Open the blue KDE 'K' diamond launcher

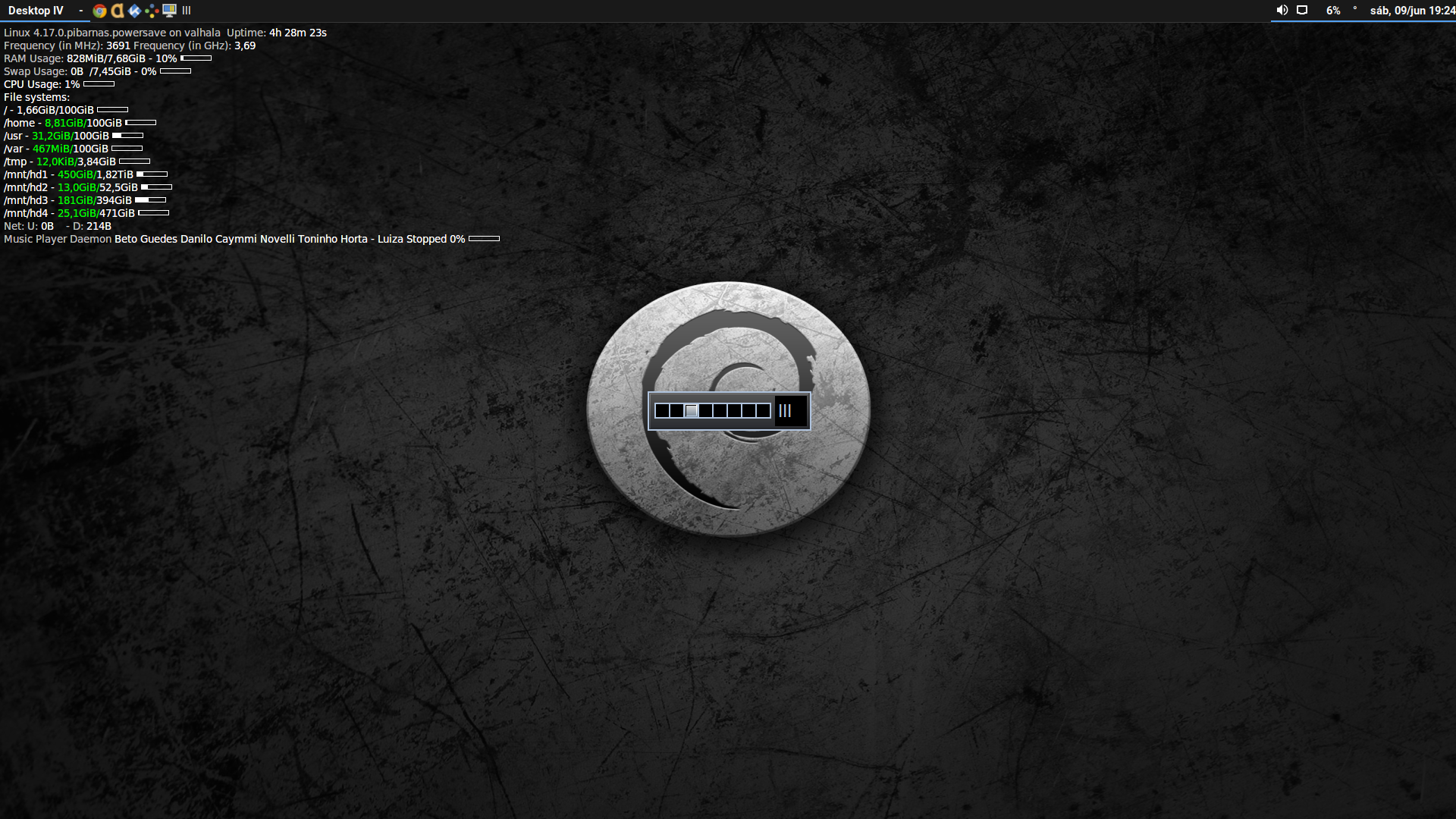point(134,11)
